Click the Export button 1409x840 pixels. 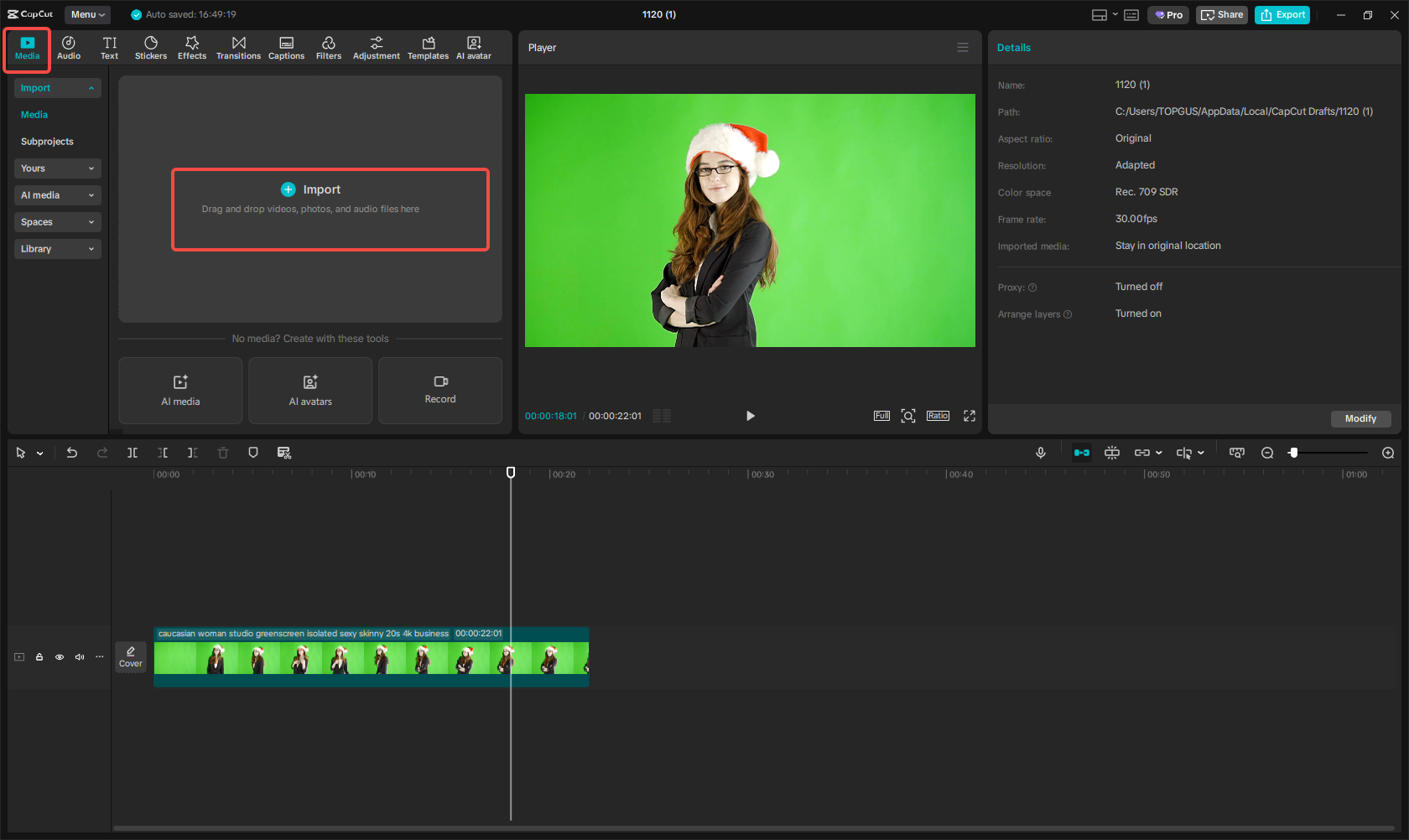1282,14
